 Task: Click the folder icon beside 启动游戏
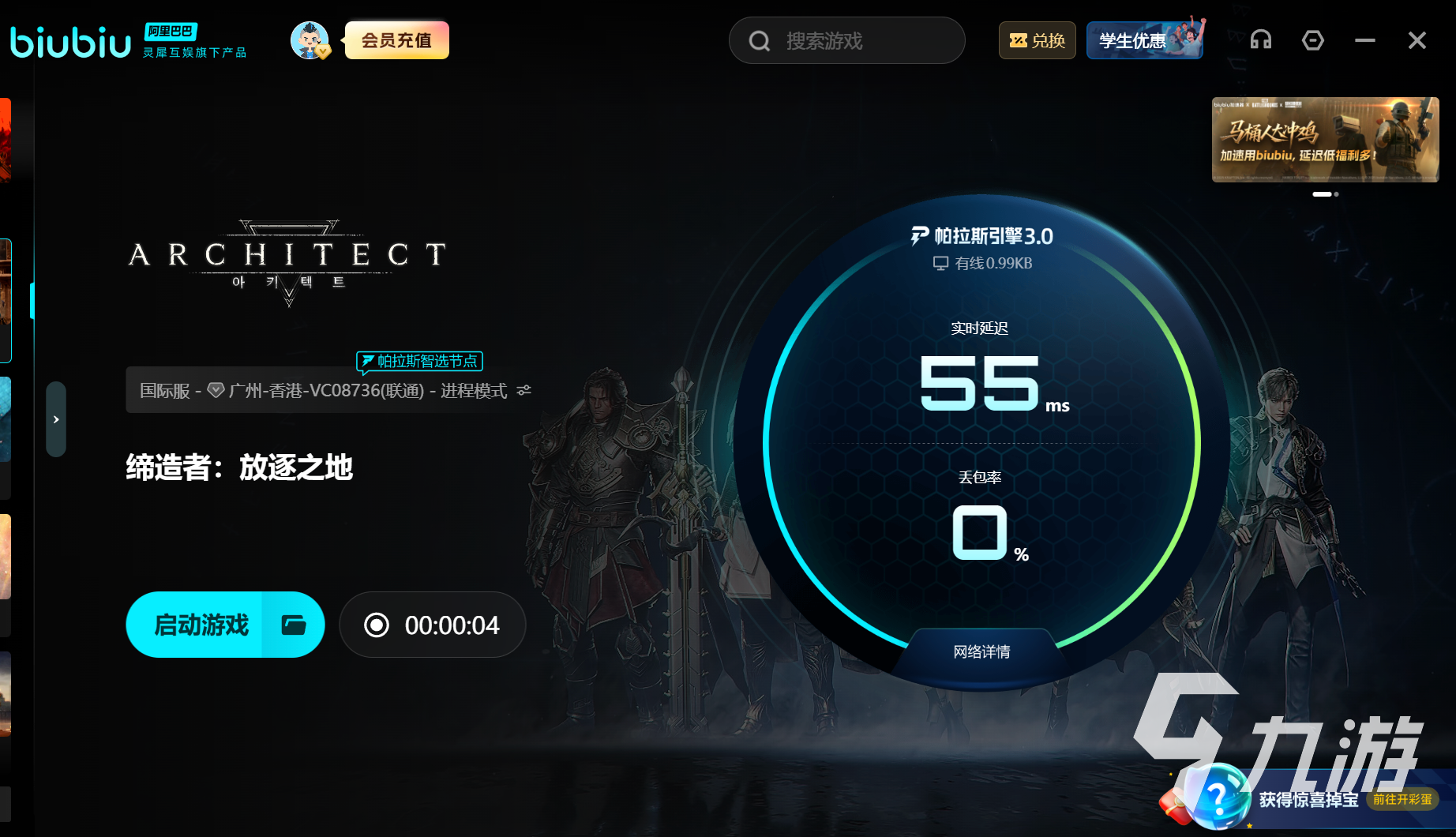pos(294,625)
